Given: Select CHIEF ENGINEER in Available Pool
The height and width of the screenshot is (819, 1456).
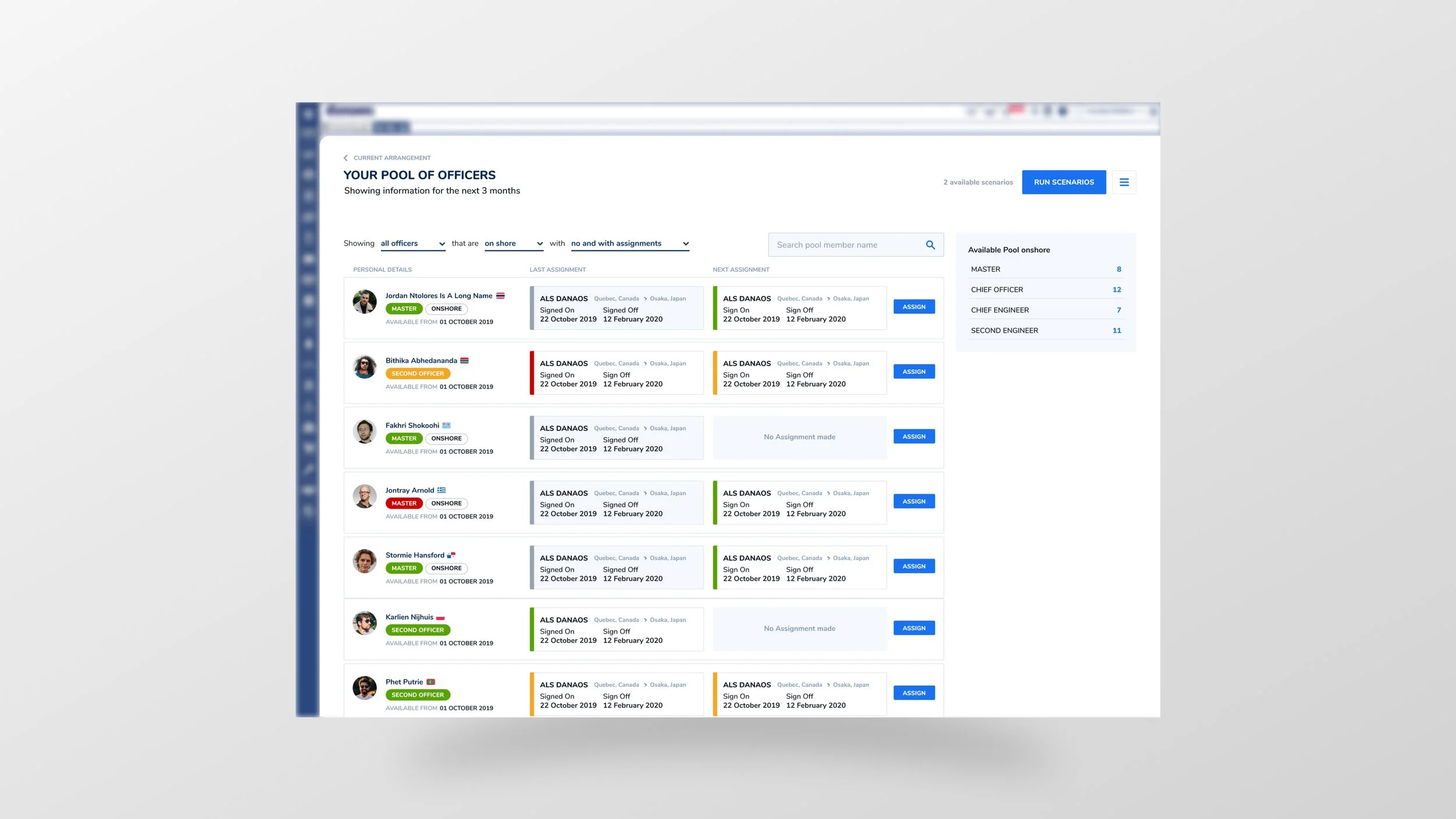Looking at the screenshot, I should point(1045,310).
